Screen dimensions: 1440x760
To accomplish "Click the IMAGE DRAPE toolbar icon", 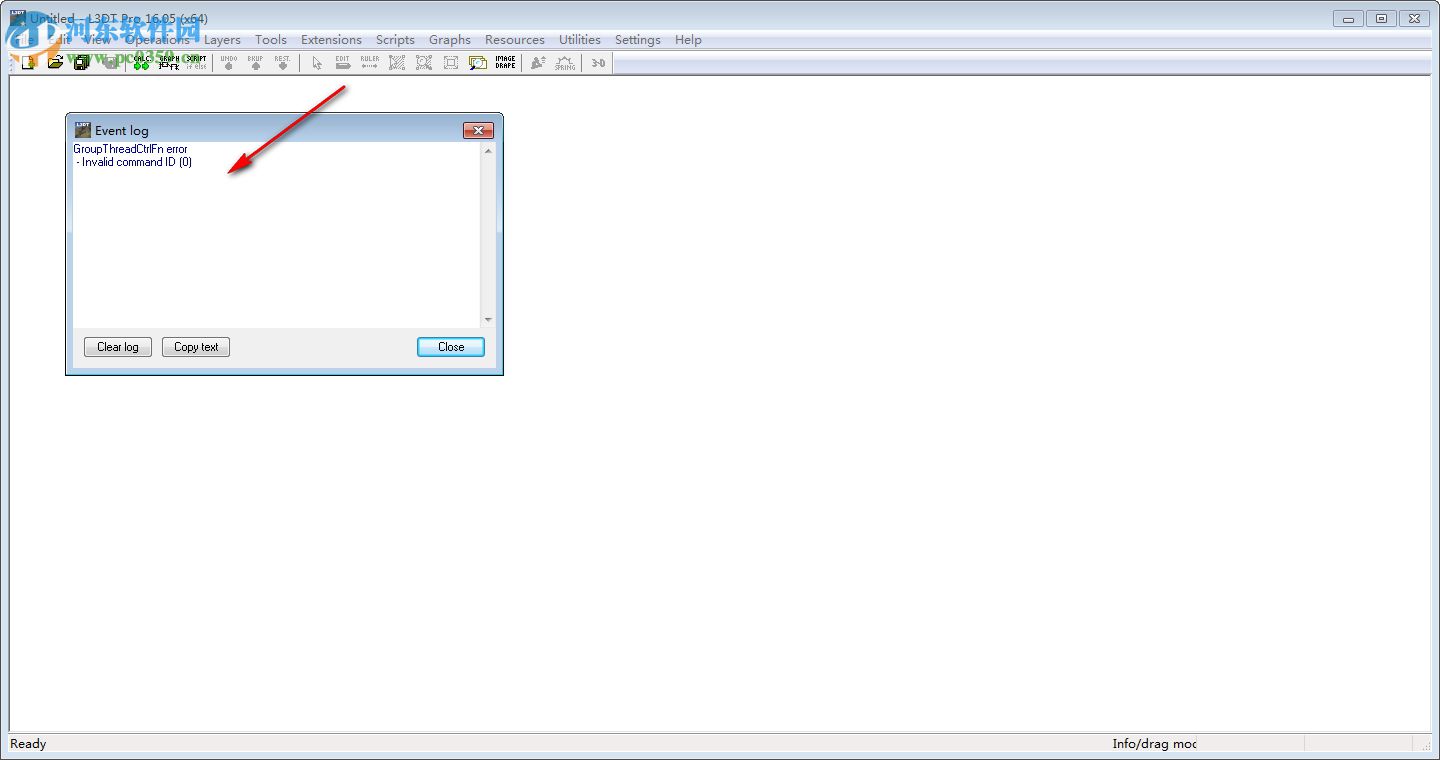I will [505, 62].
